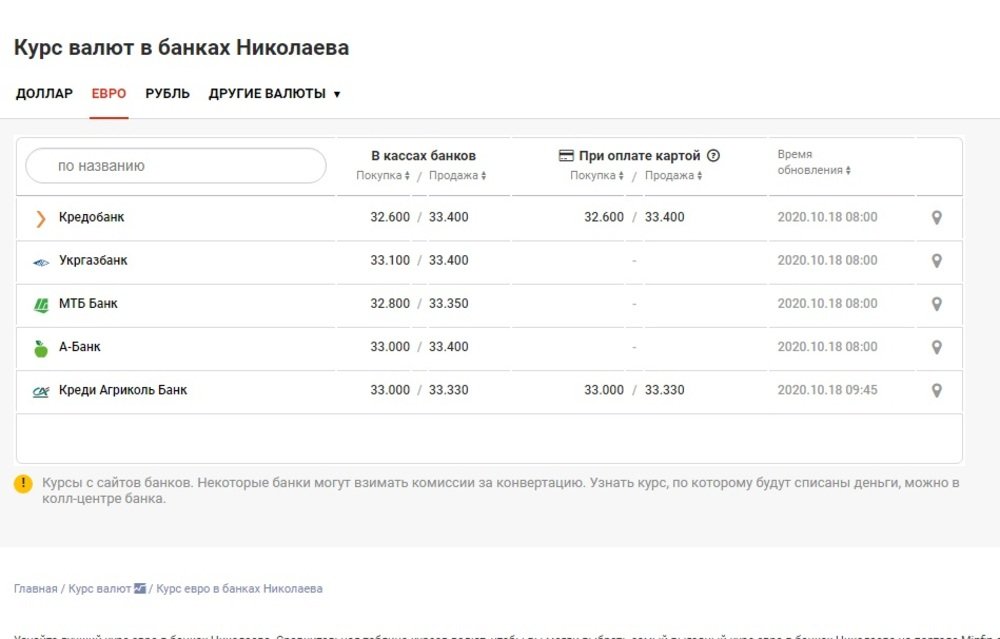Select the ЕВРО tab

point(109,94)
